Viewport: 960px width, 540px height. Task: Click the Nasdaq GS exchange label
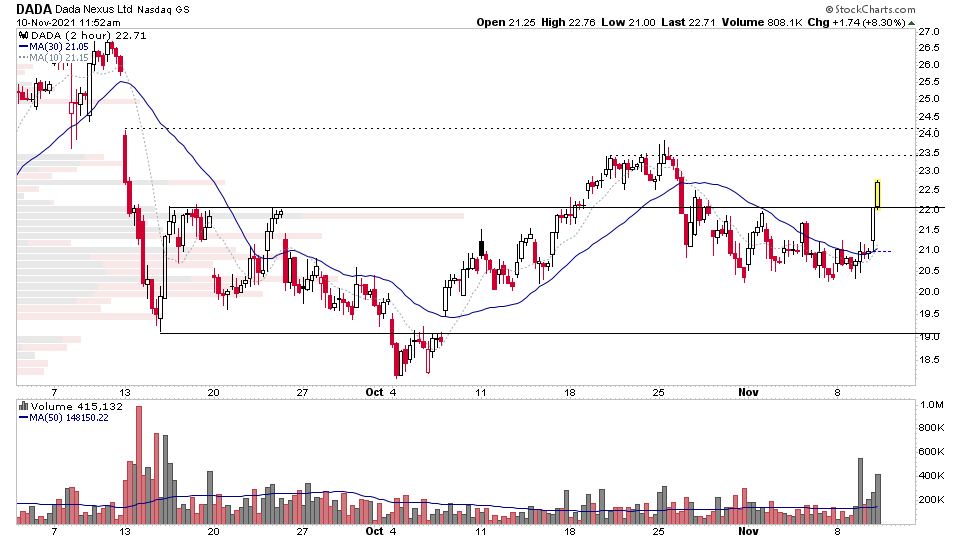pos(163,10)
